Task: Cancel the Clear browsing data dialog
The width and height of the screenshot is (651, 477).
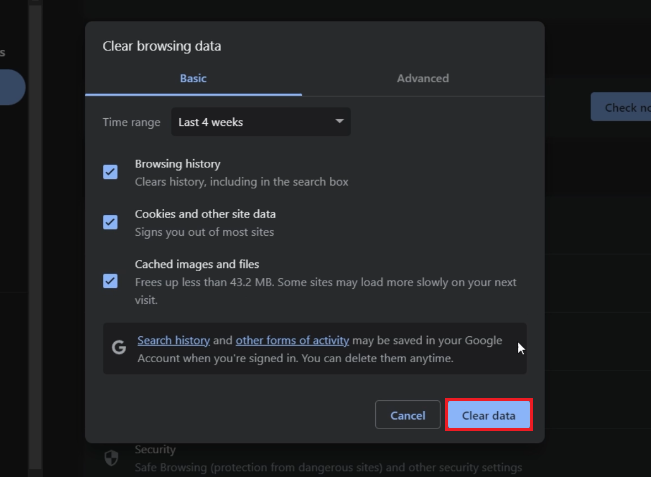Action: (x=407, y=415)
